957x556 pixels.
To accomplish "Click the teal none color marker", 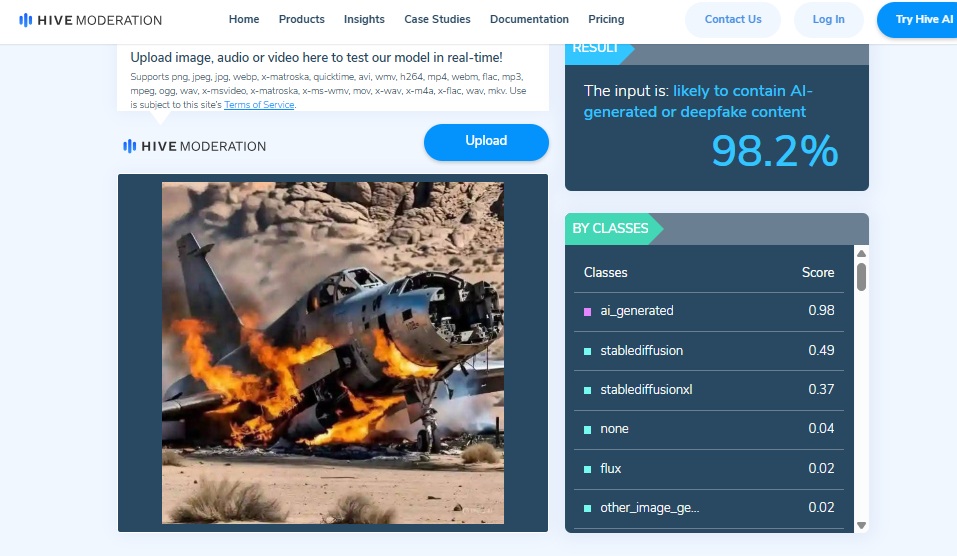I will 587,430.
